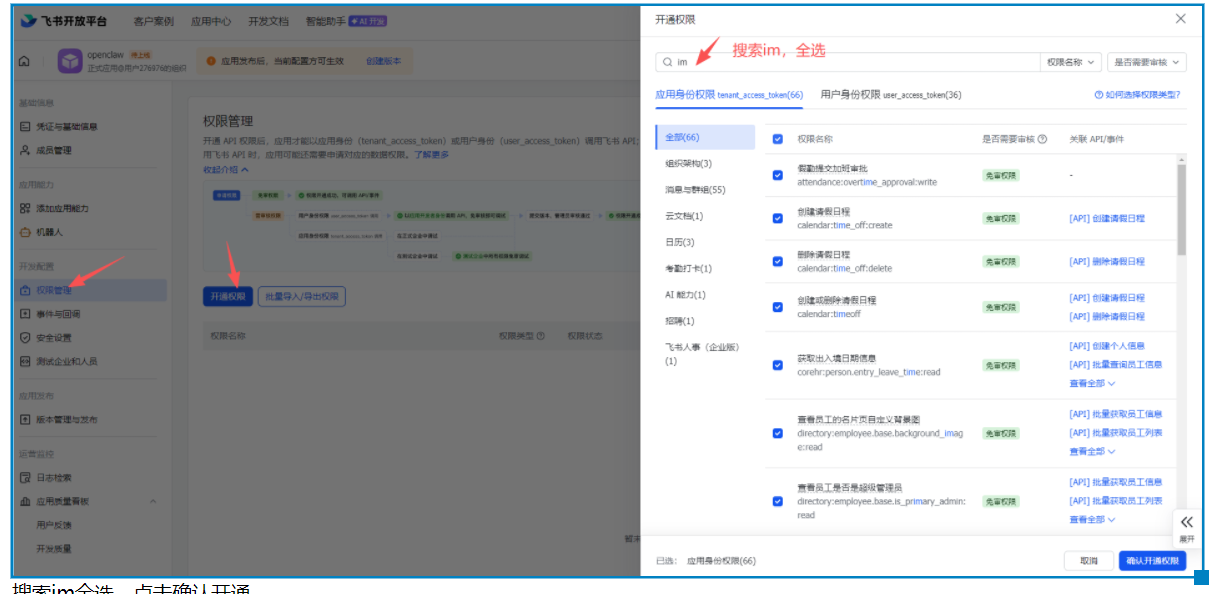This screenshot has width=1230, height=594.
Task: Click the purple openclaw app cube icon
Action: pos(70,61)
